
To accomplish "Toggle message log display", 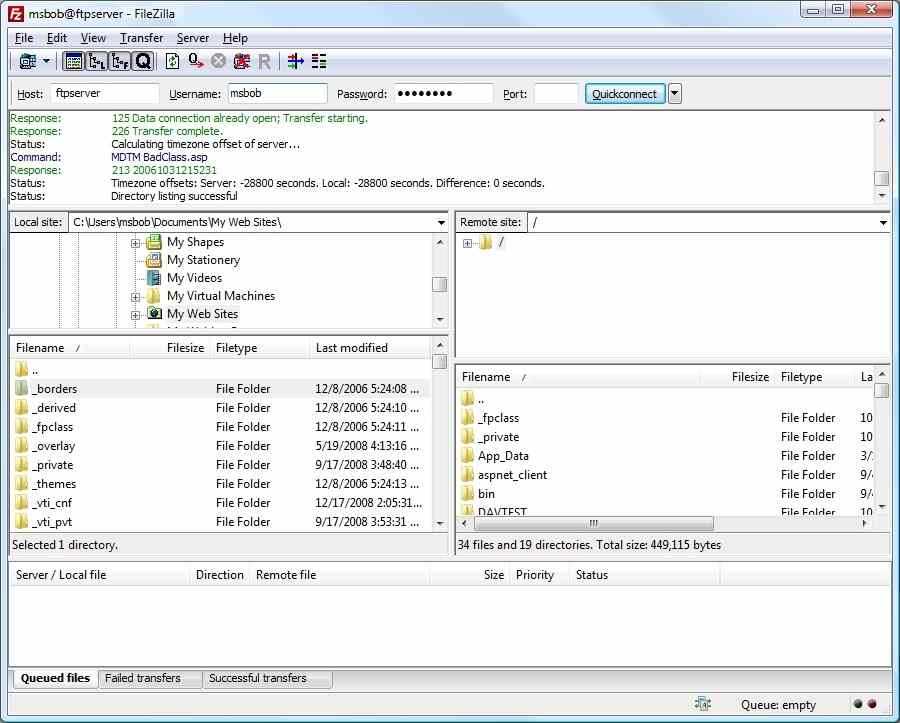I will tap(73, 61).
